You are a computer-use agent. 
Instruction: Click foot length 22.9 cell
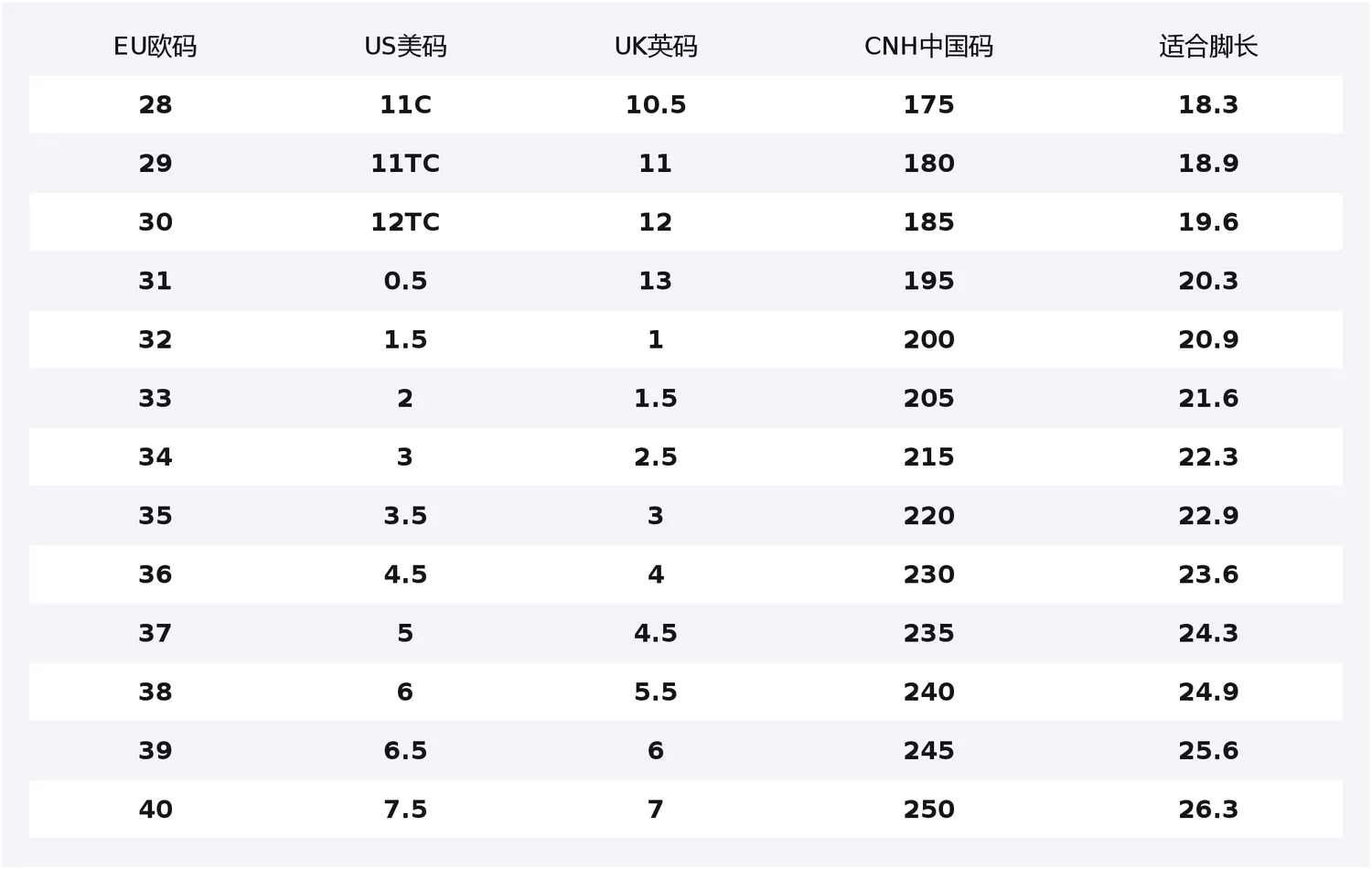point(1208,515)
